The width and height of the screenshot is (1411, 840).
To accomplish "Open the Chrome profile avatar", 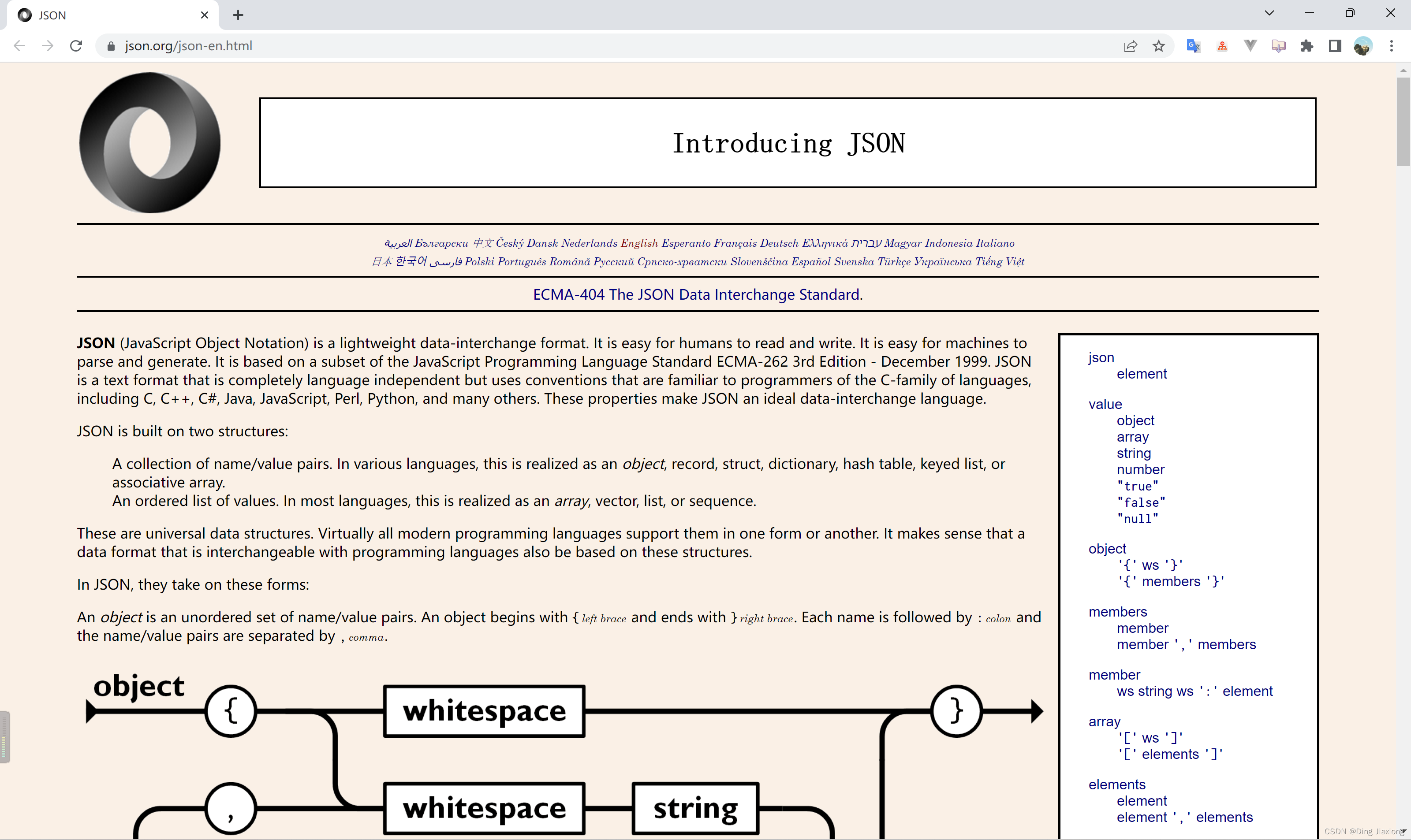I will [x=1363, y=46].
